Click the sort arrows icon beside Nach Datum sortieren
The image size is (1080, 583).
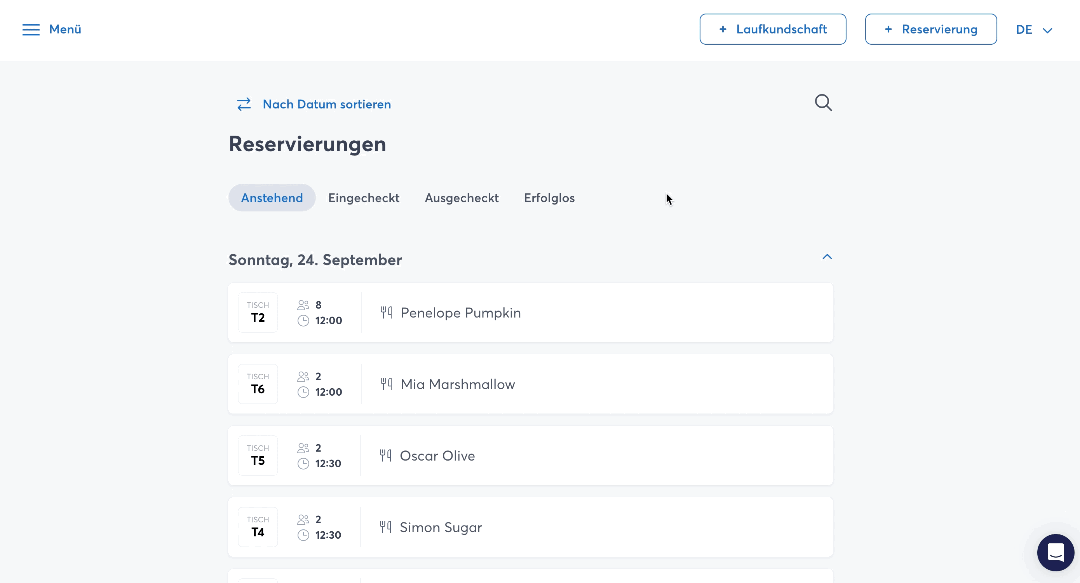[x=244, y=104]
